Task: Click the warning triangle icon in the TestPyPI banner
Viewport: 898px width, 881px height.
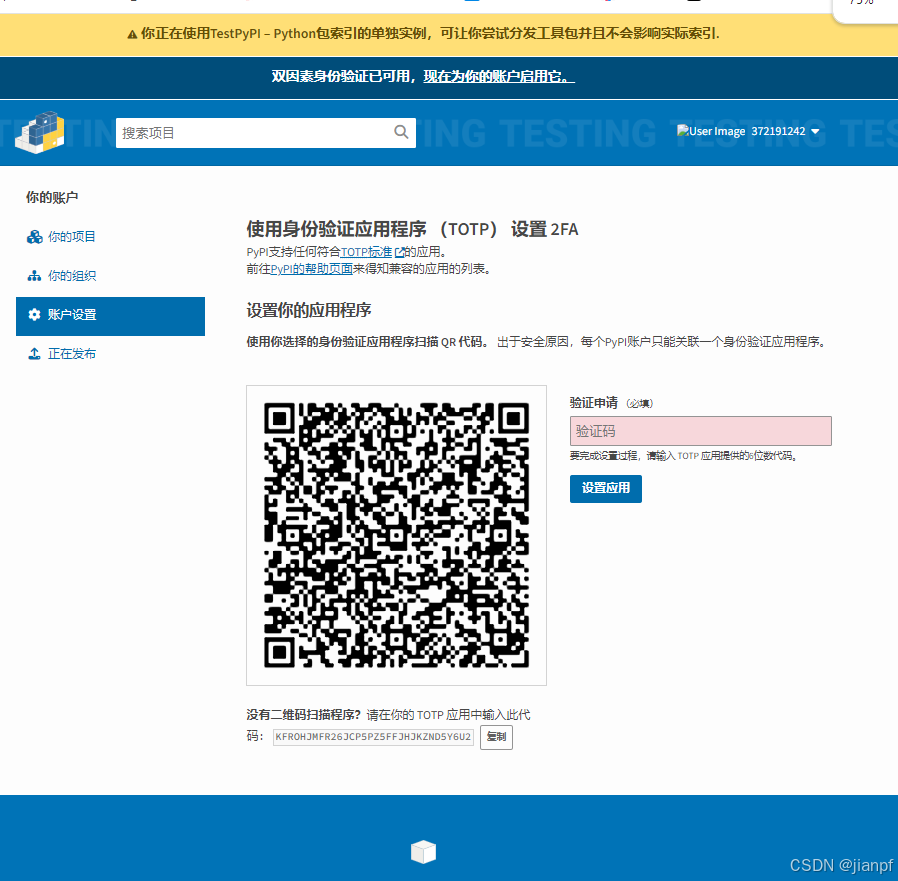Action: 132,34
